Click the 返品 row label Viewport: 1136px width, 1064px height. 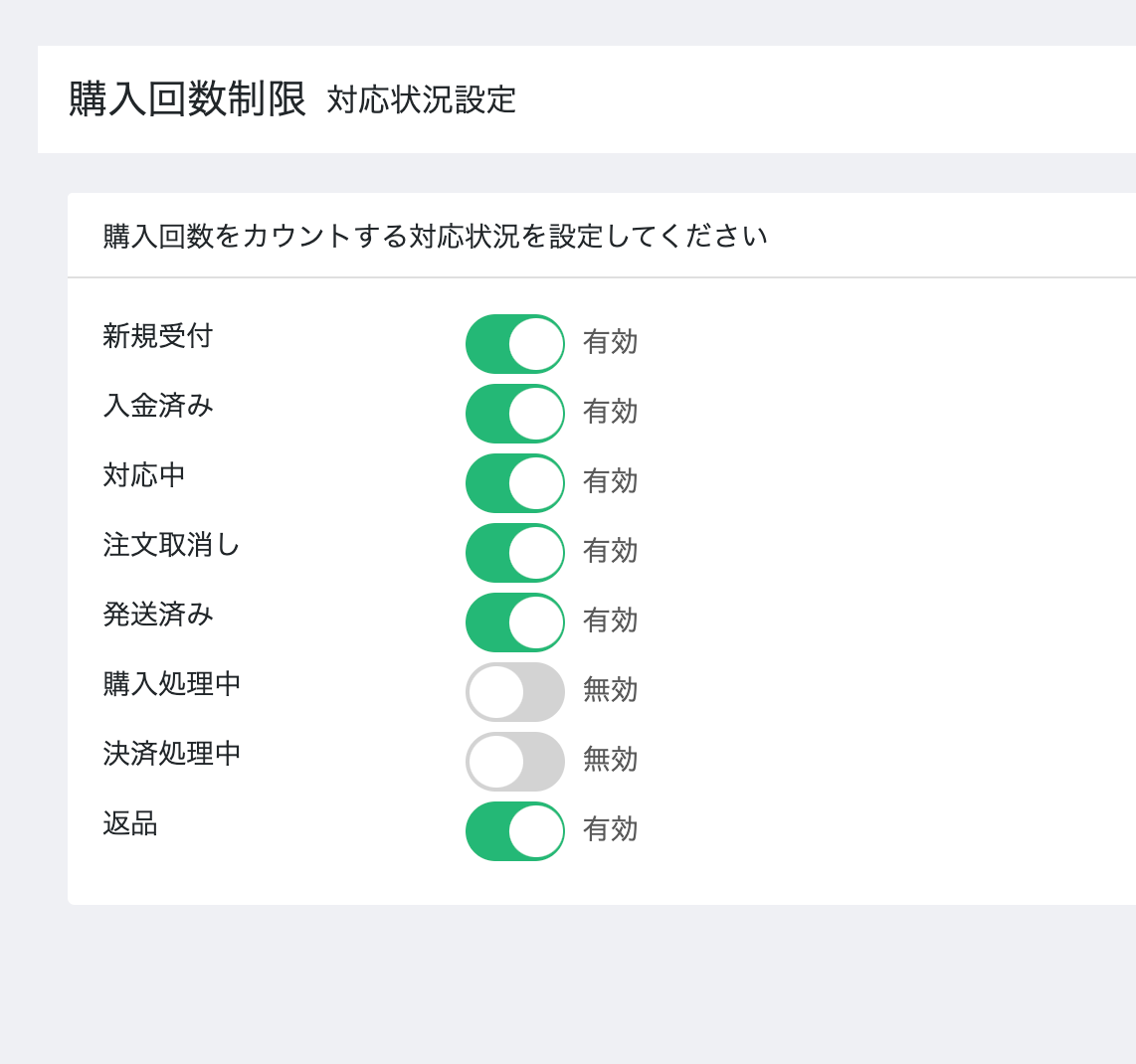[x=130, y=823]
